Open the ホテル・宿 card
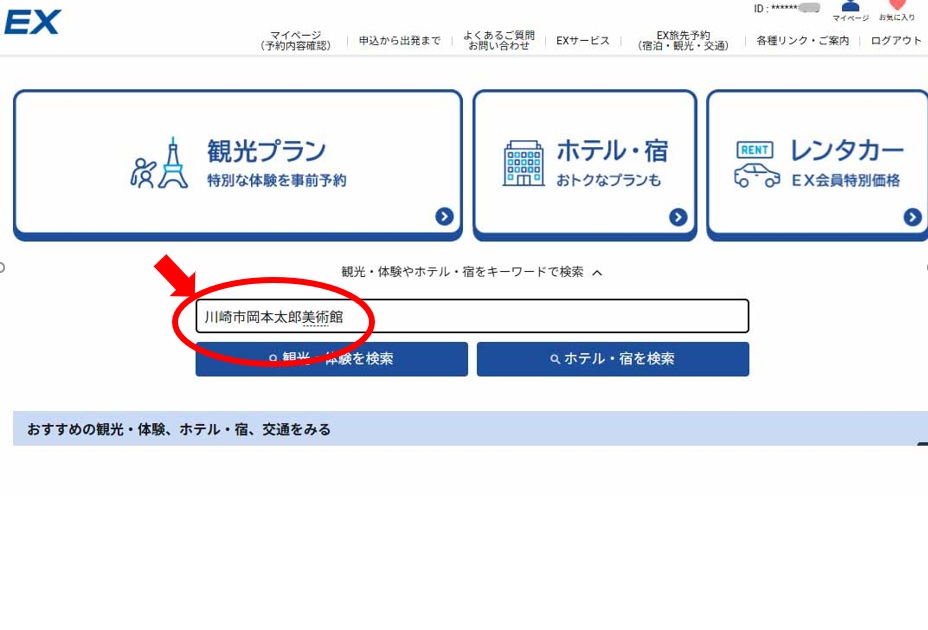Viewport: 928px width, 630px height. (x=585, y=165)
